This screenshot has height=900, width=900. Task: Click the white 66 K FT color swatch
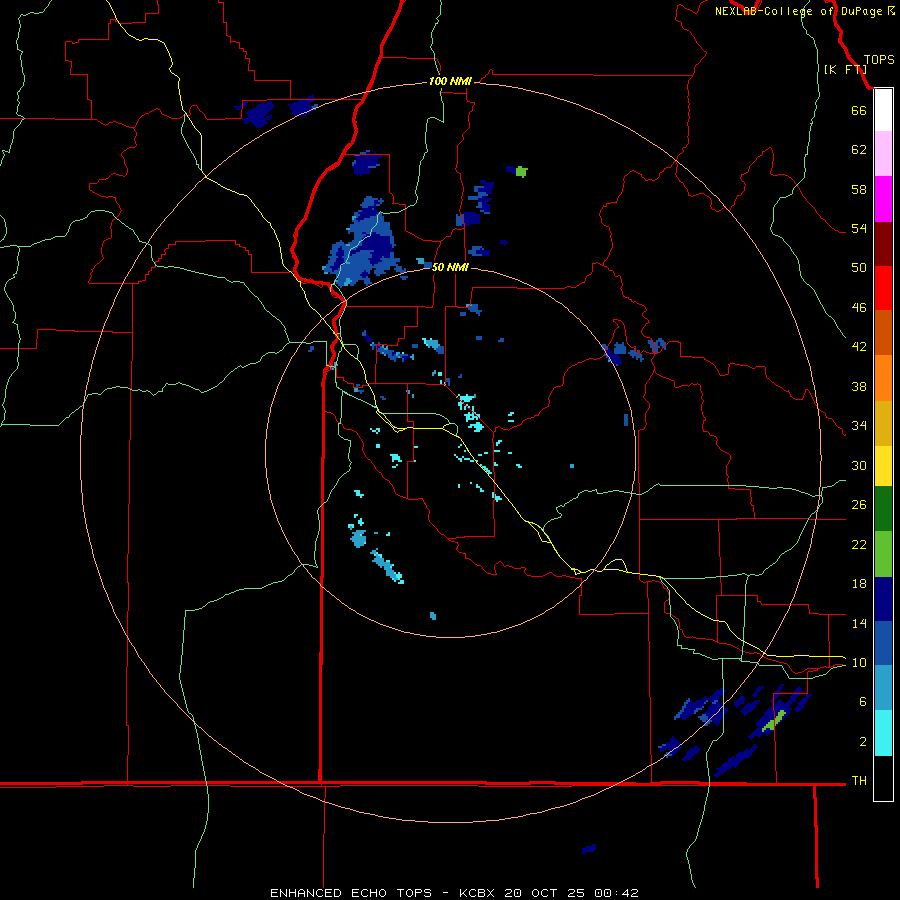(x=883, y=110)
